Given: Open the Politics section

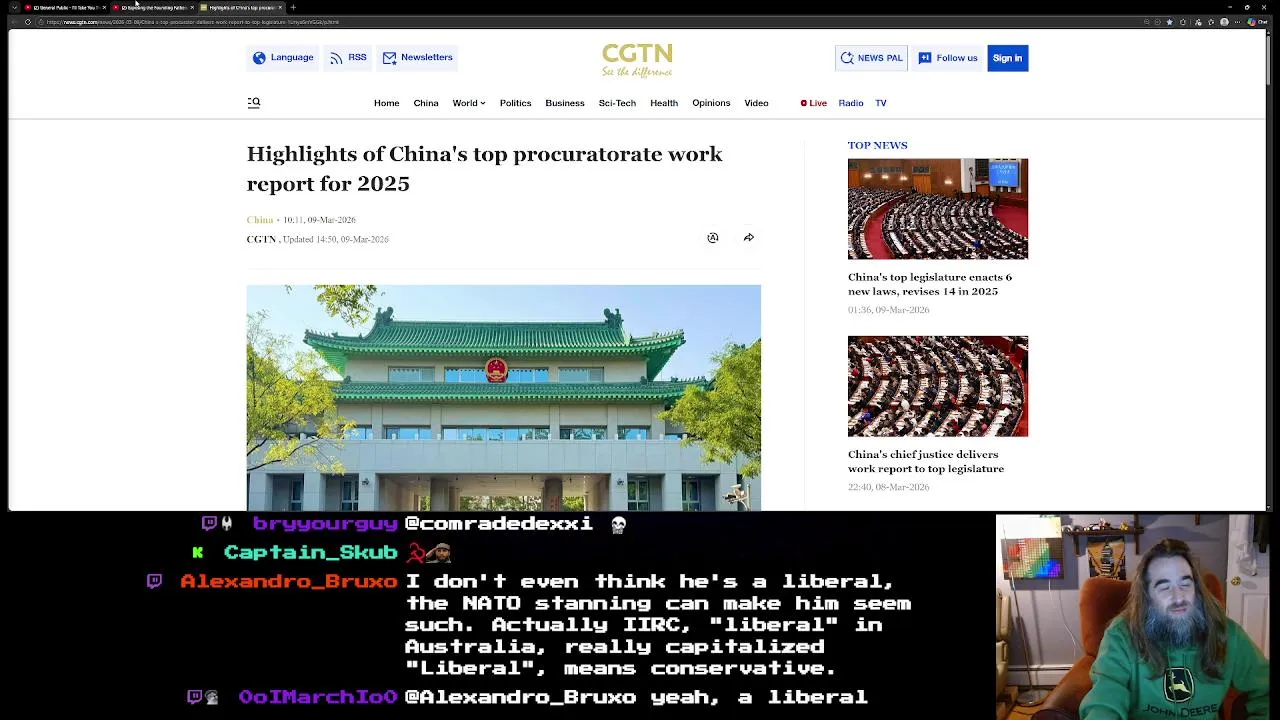Looking at the screenshot, I should (x=515, y=103).
